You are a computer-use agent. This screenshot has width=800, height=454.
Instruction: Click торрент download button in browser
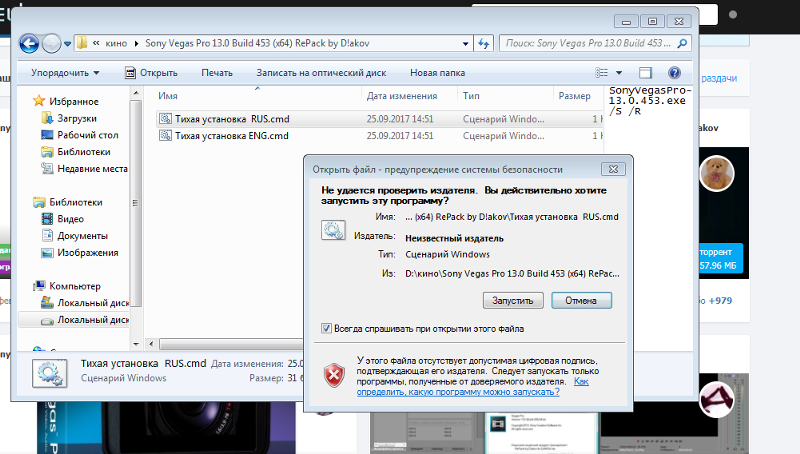tap(720, 259)
